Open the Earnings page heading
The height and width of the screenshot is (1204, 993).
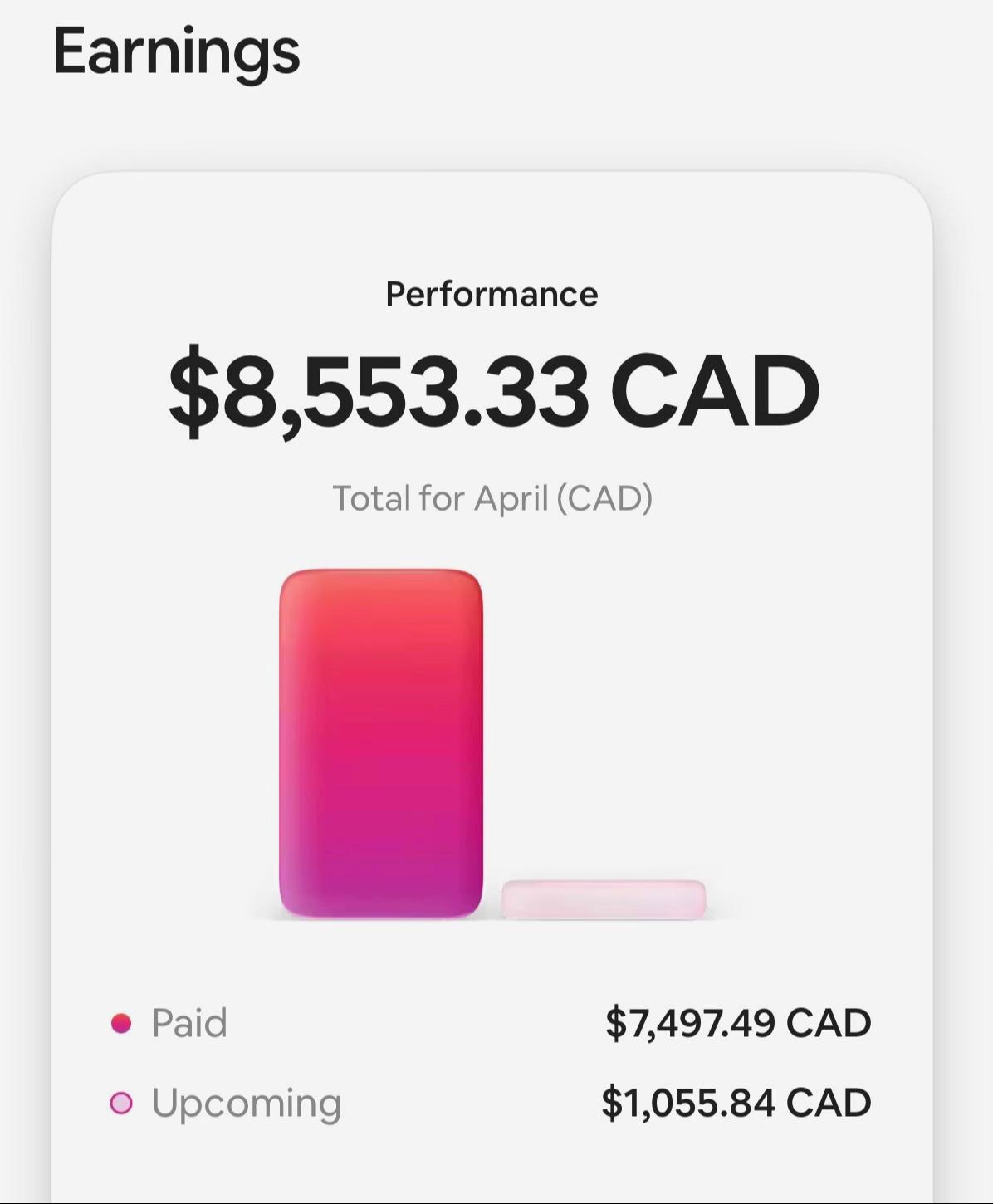pos(176,51)
